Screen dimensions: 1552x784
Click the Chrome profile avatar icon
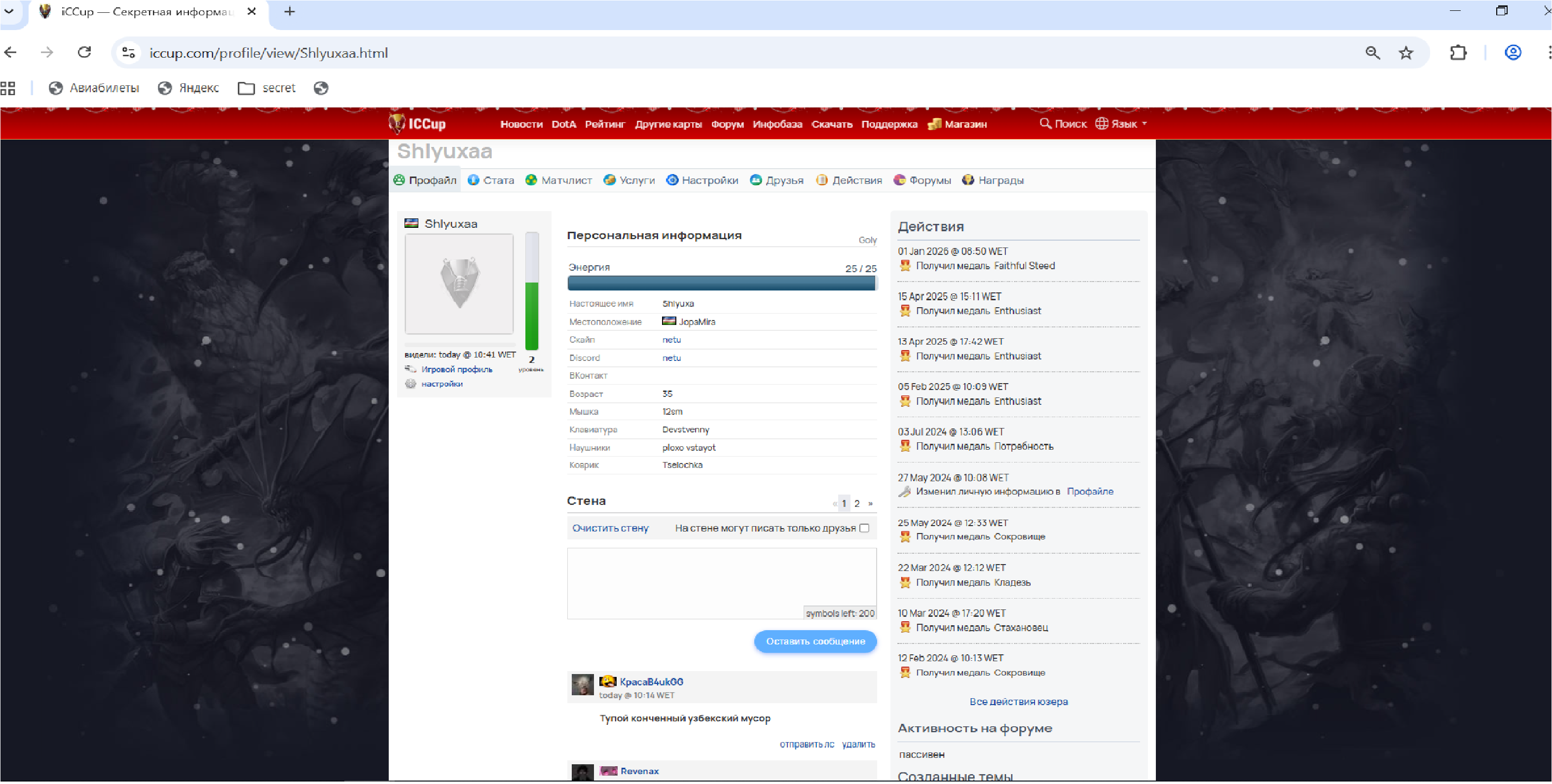(x=1513, y=53)
